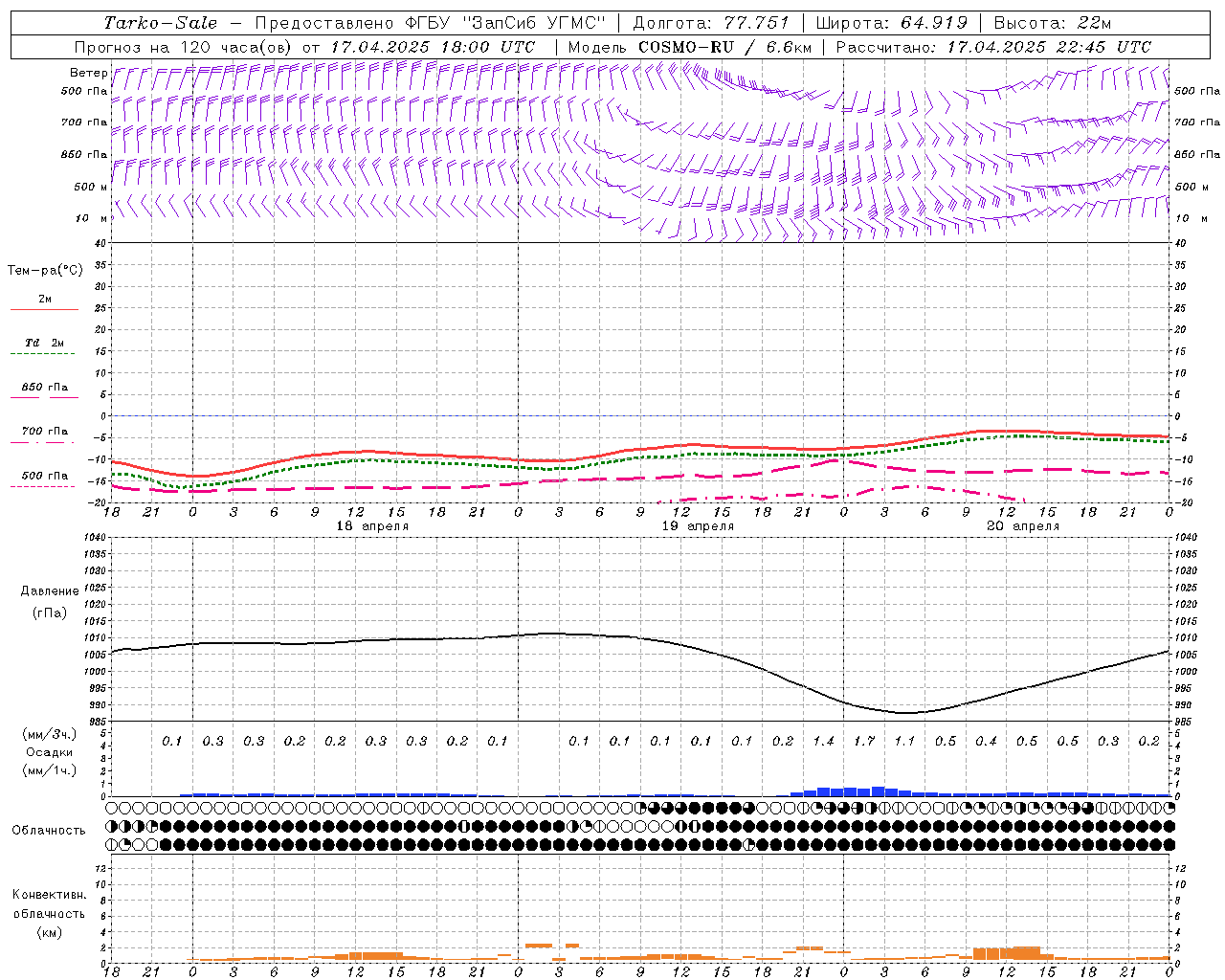Click the red 2м temperature legend line
This screenshot has height=980, width=1225.
click(44, 309)
